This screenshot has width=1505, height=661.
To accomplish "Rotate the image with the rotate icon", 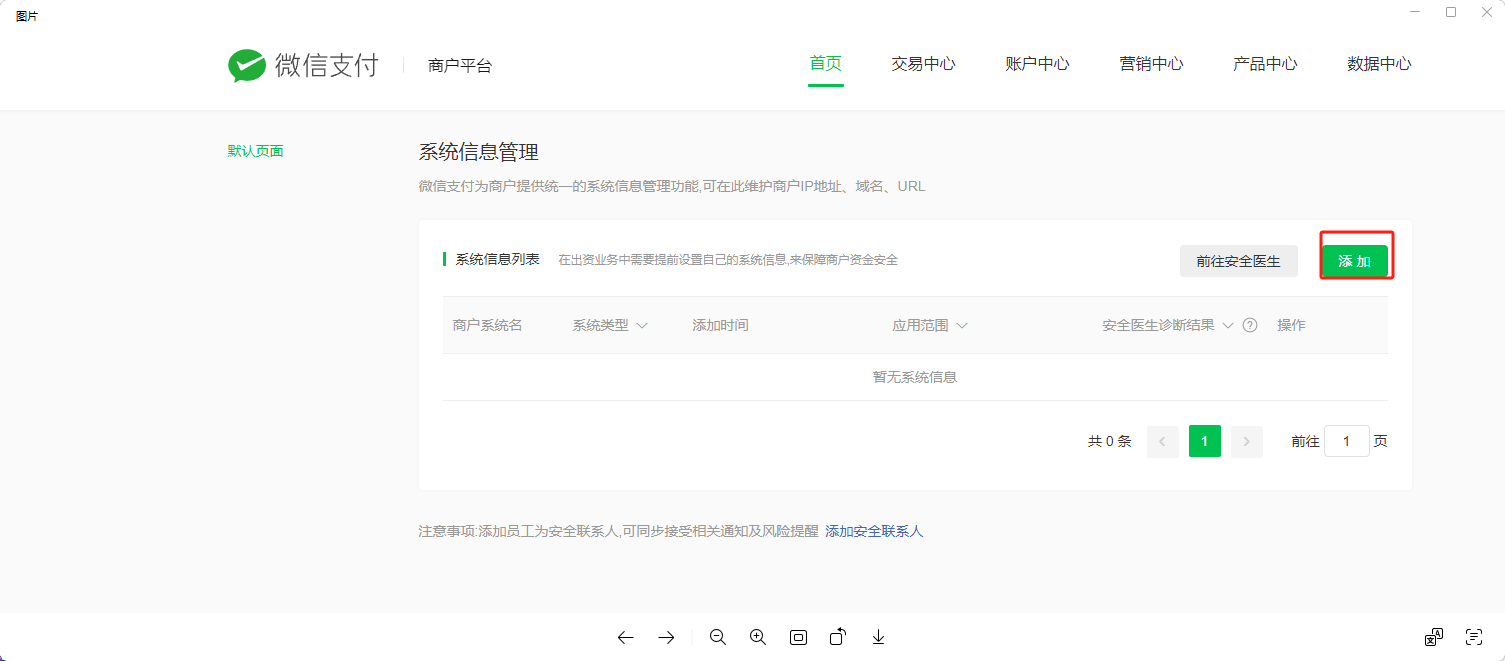I will pyautogui.click(x=838, y=637).
